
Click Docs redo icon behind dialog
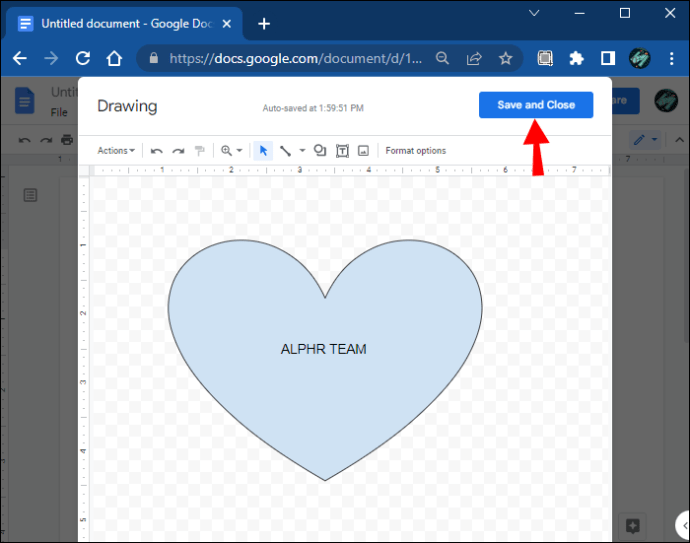click(46, 140)
